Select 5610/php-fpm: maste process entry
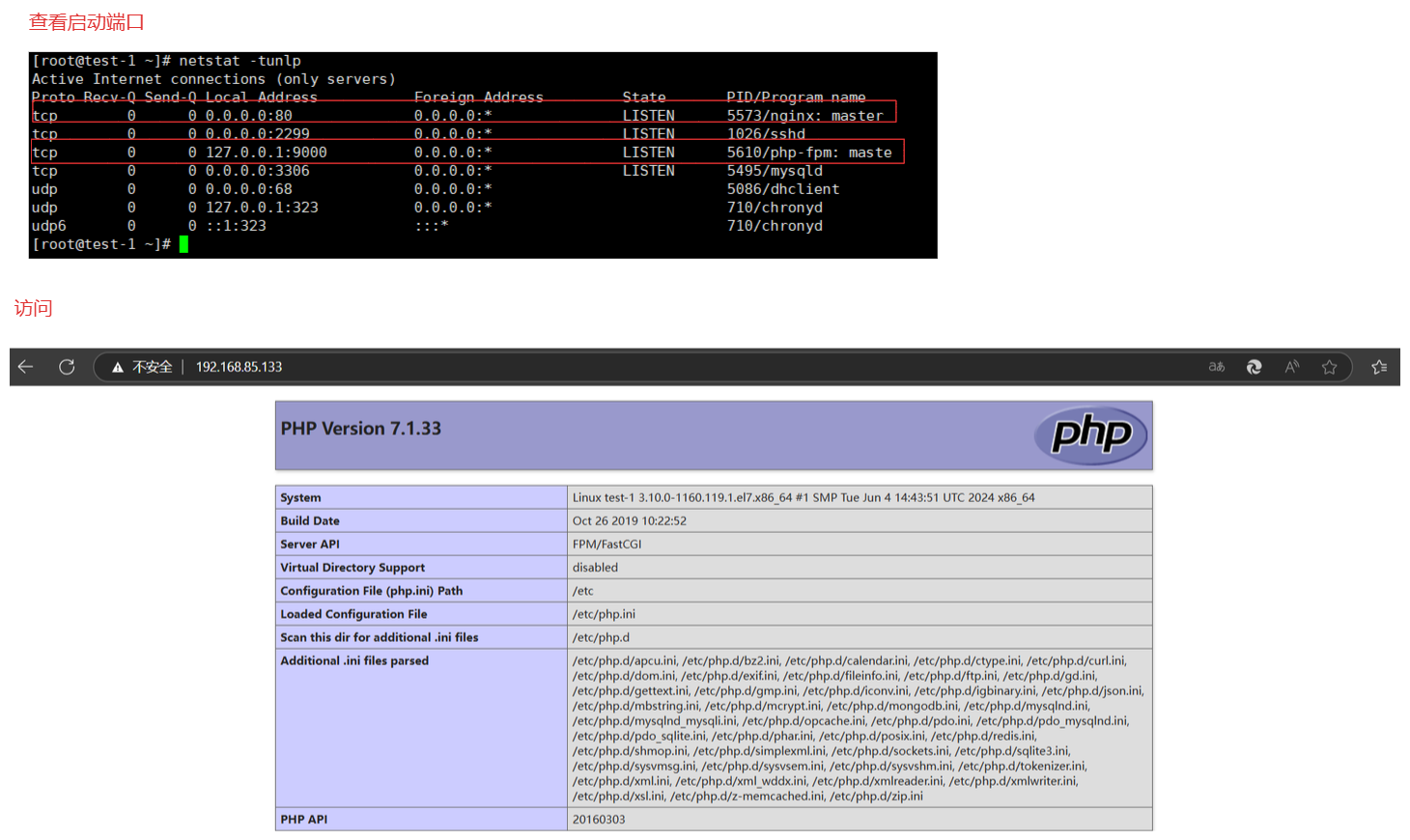1410x840 pixels. coord(809,153)
